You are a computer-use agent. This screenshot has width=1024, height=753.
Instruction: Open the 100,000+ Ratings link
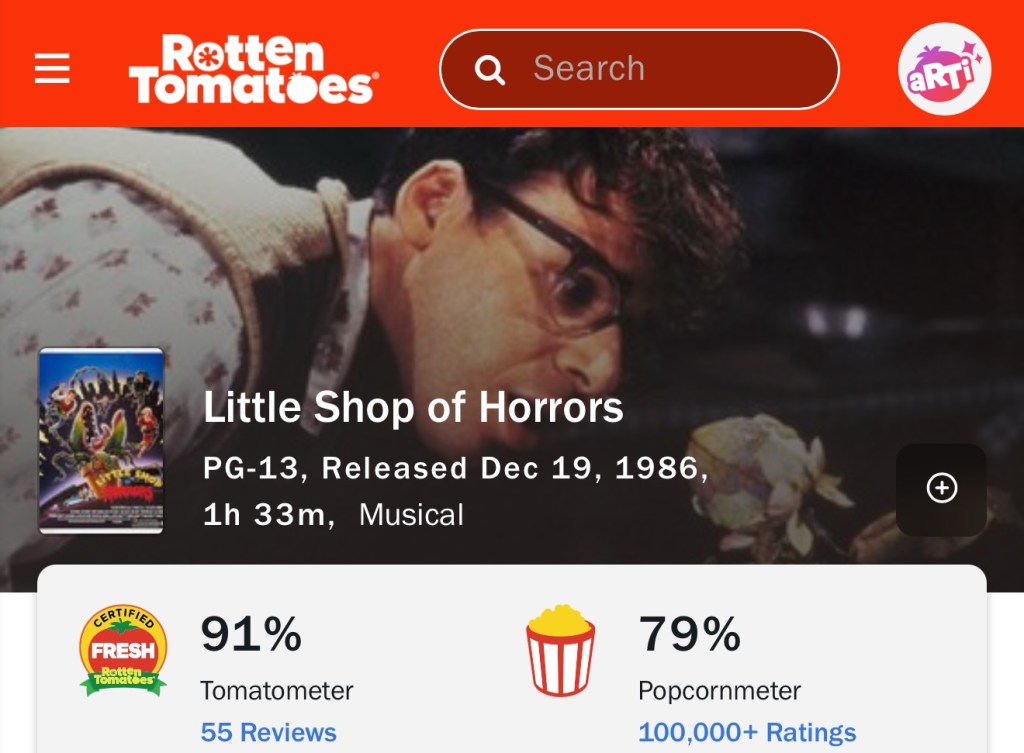(747, 732)
